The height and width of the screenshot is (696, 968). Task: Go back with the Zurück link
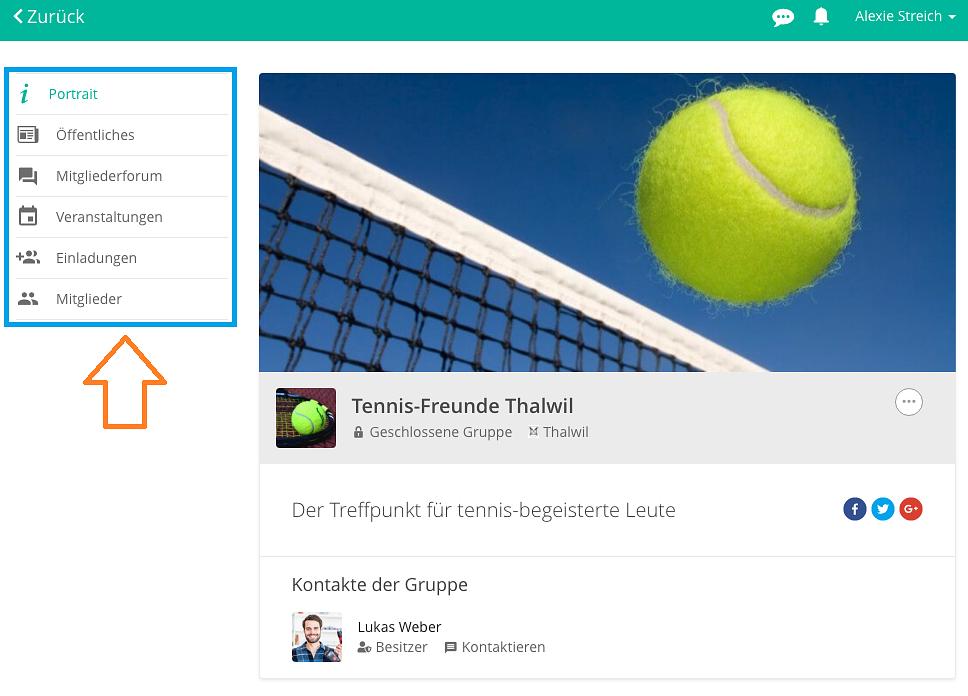pyautogui.click(x=49, y=17)
